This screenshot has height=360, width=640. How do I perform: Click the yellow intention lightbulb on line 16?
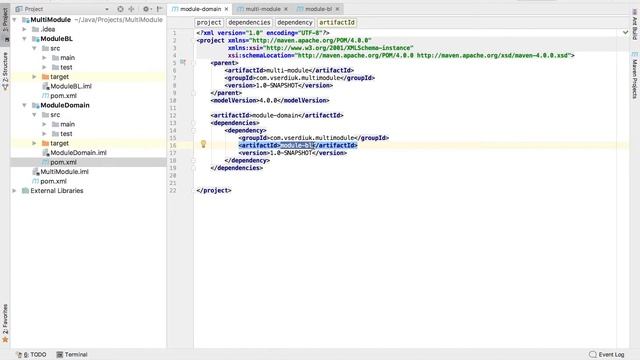(203, 144)
